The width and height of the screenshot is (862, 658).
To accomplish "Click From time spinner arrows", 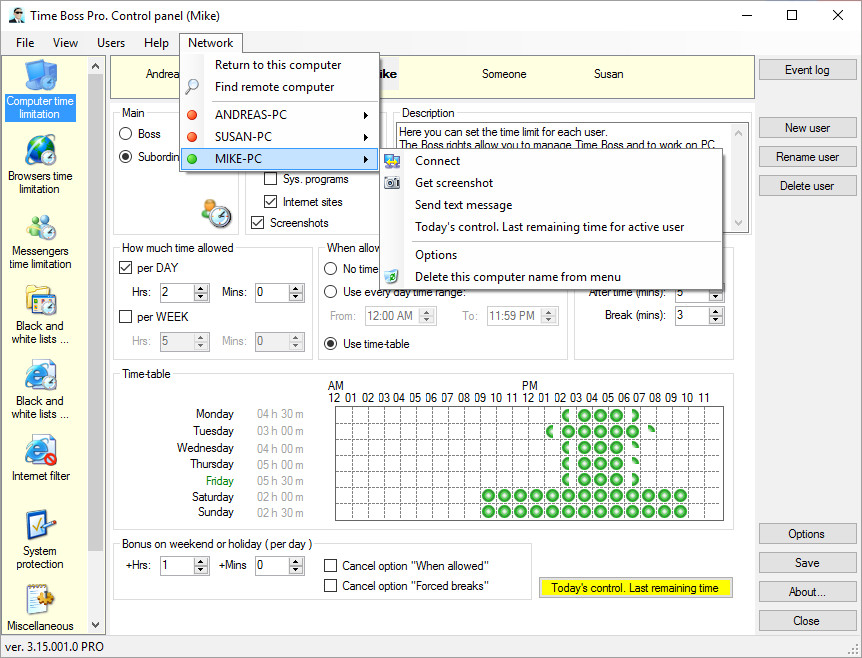I will tap(427, 316).
